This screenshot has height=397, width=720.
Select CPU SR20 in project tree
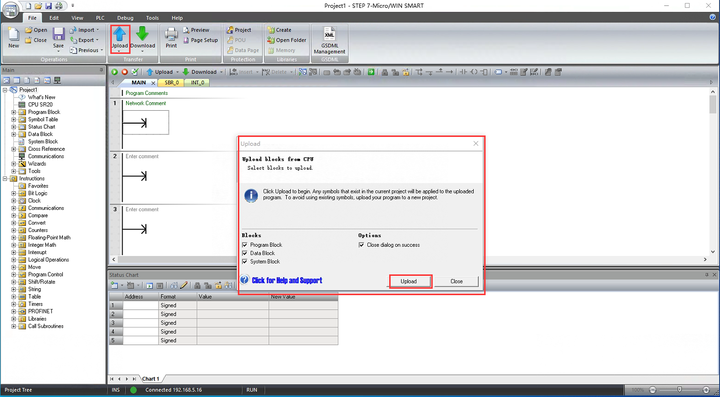pos(41,105)
